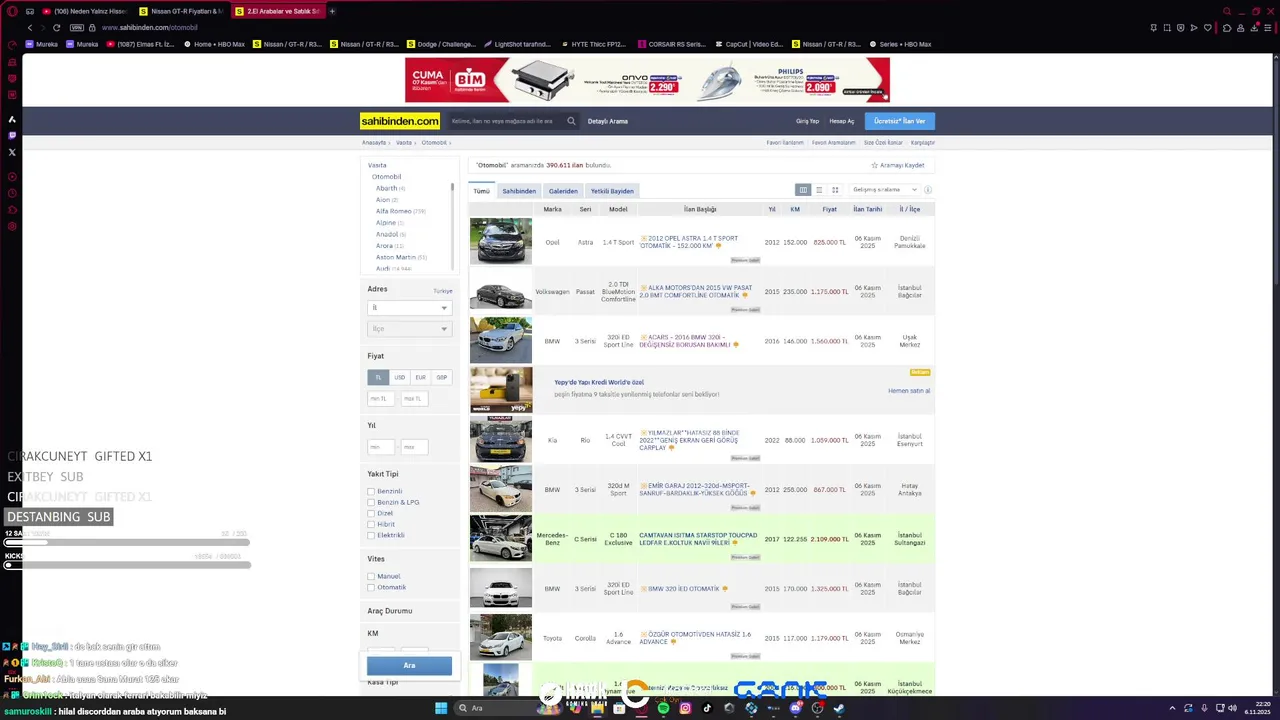Click the Ücretsiz İlan Ver button

pyautogui.click(x=900, y=121)
